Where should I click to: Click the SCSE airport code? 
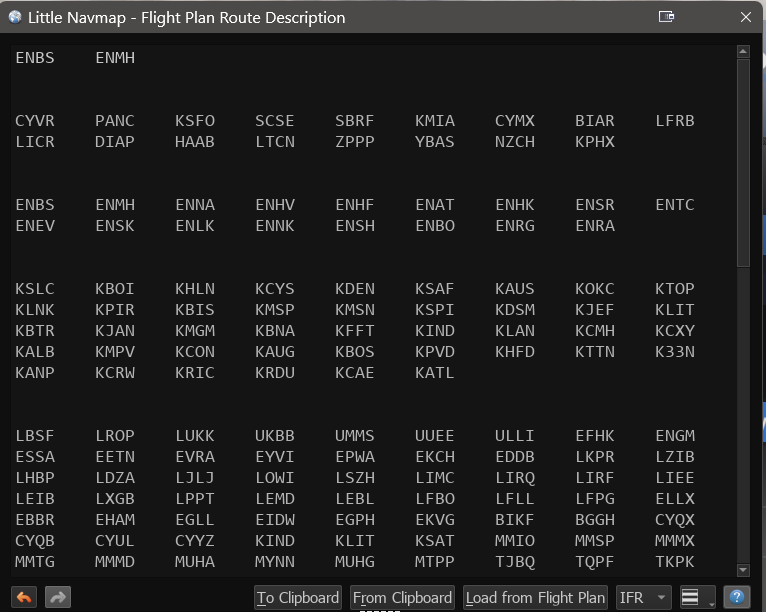point(275,121)
